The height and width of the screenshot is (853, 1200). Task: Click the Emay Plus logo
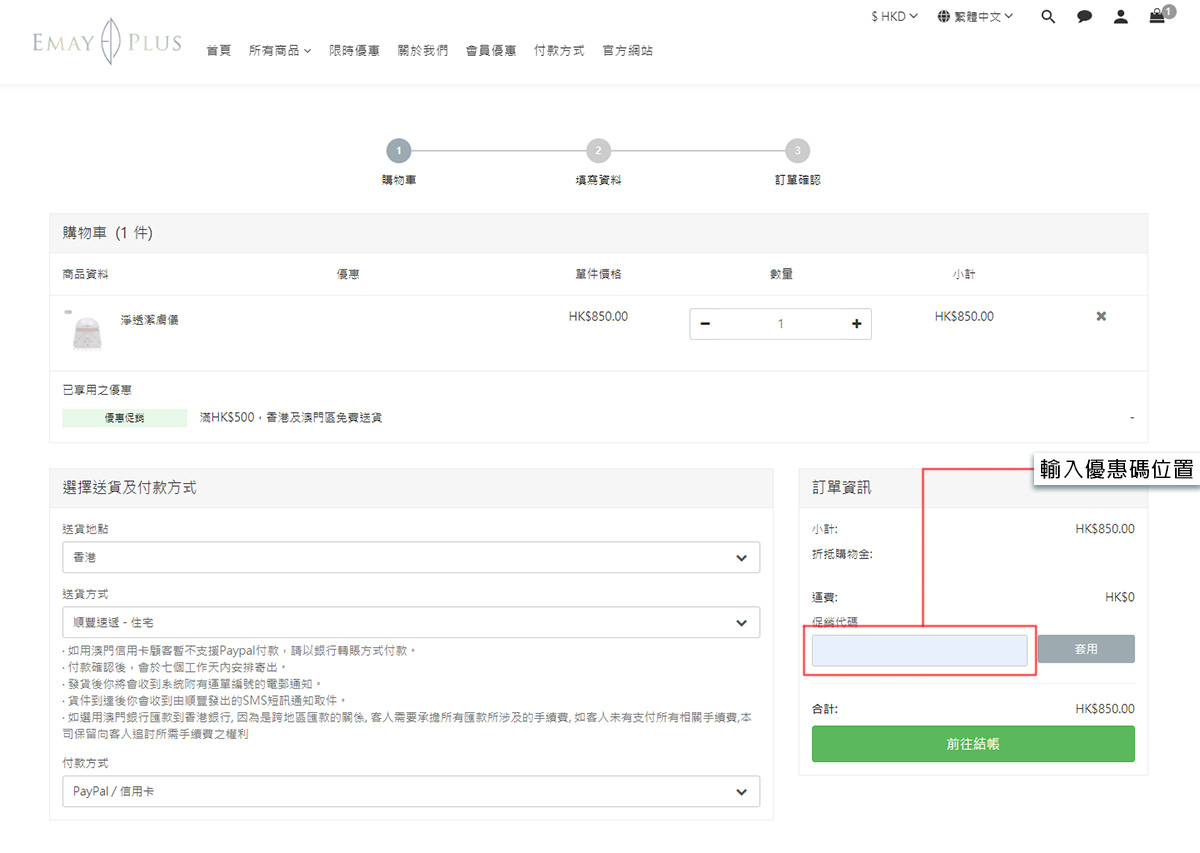107,43
